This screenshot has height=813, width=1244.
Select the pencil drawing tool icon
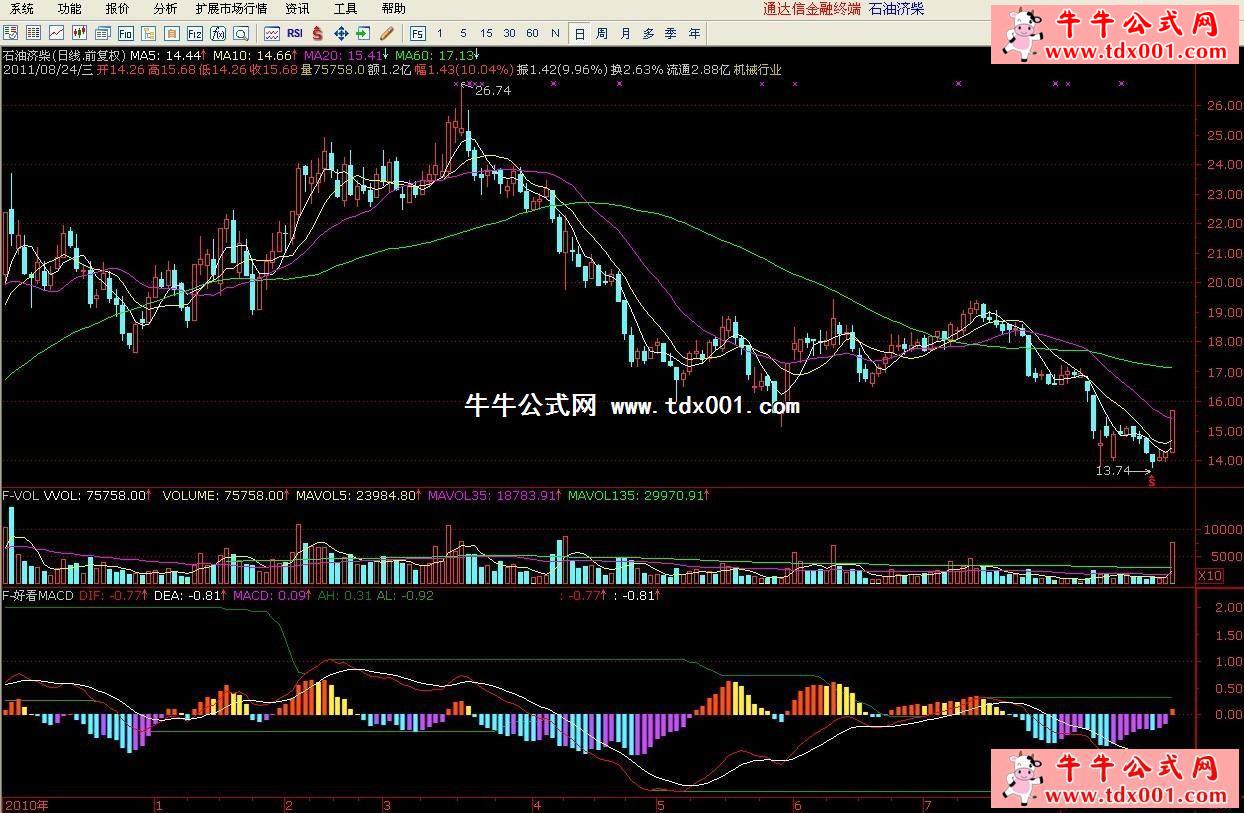tap(387, 33)
